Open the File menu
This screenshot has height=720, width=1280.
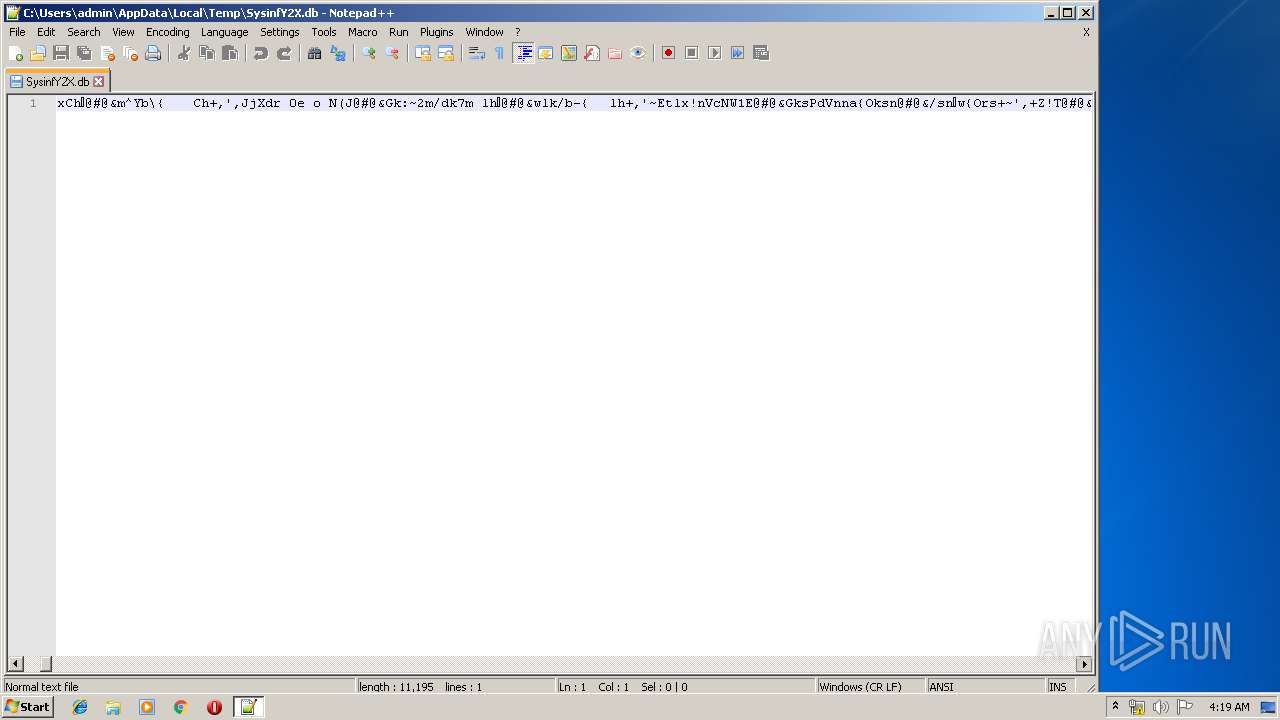coord(17,32)
